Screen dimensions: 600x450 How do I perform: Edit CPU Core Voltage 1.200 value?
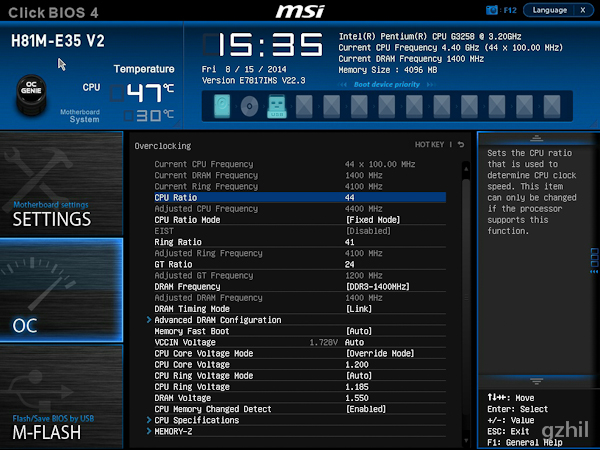pos(357,365)
